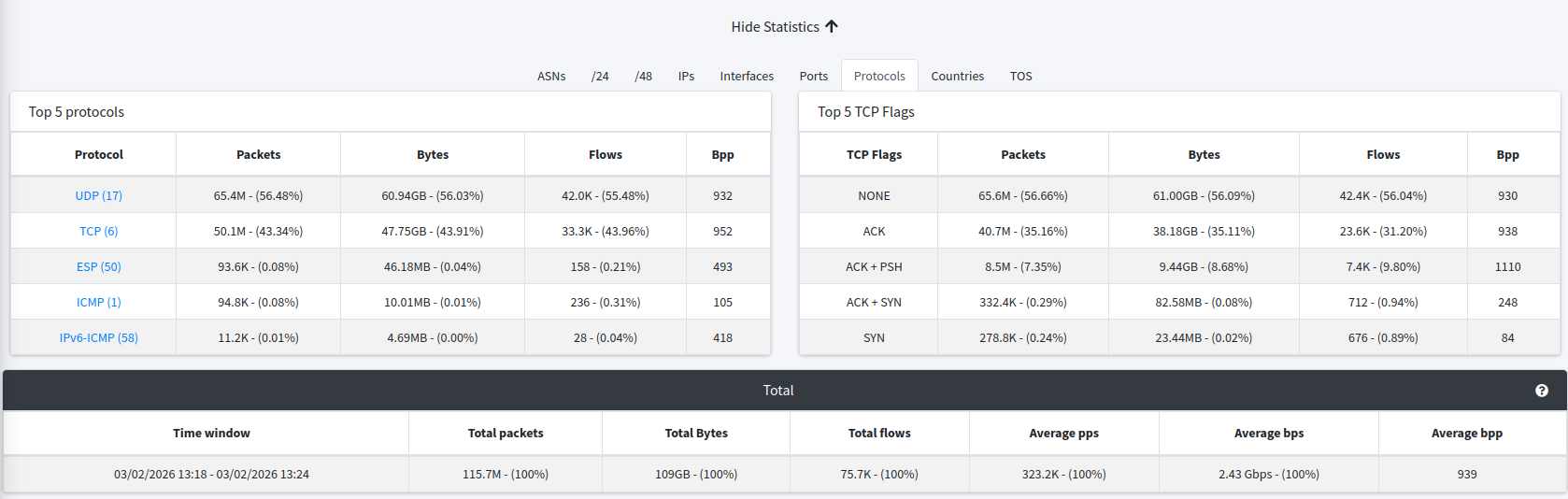Image resolution: width=1568 pixels, height=499 pixels.
Task: Select the 46.18MB - (0.04%) bytes cell
Action: point(433,267)
